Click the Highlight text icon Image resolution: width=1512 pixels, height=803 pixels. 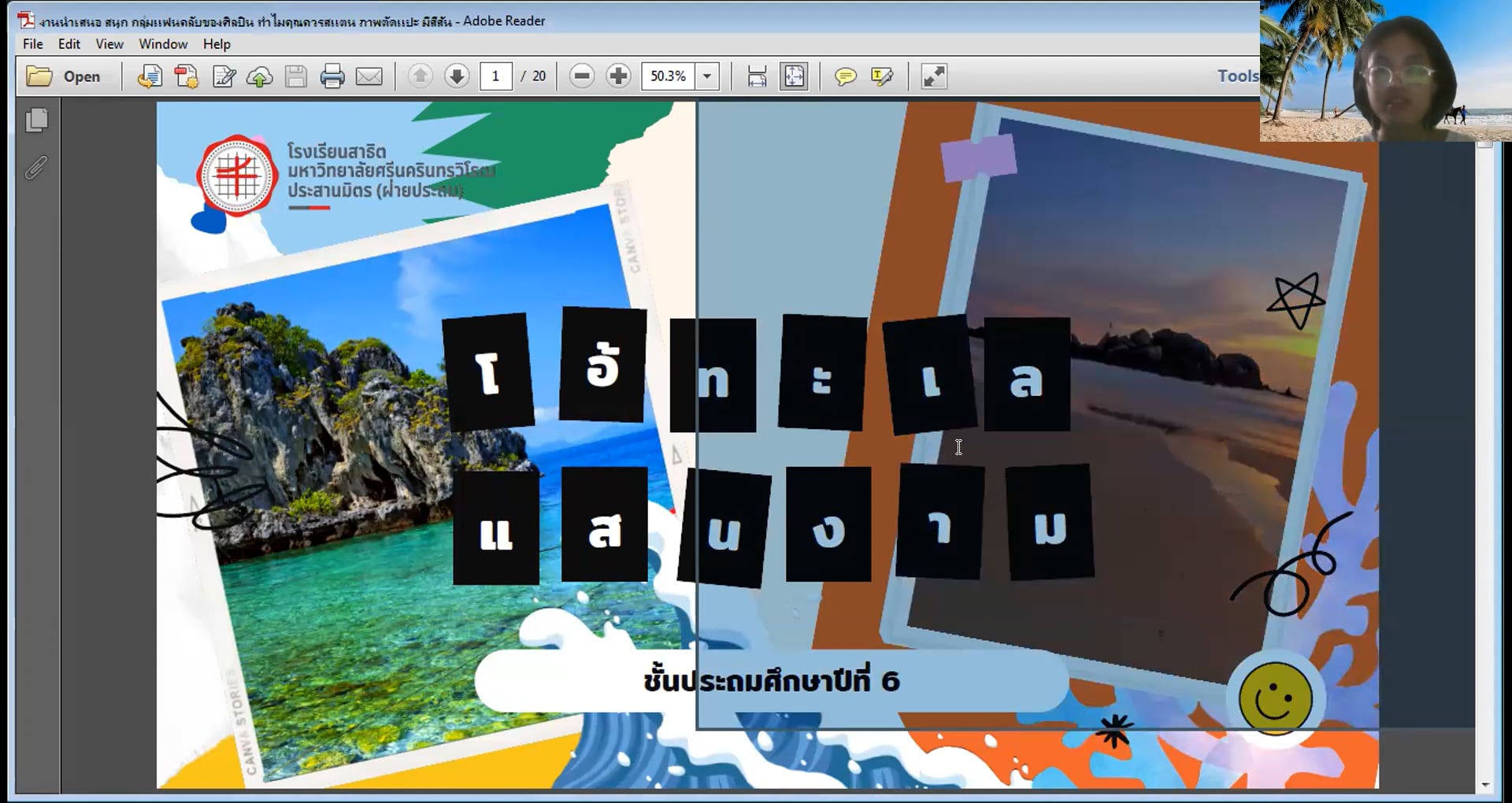882,76
